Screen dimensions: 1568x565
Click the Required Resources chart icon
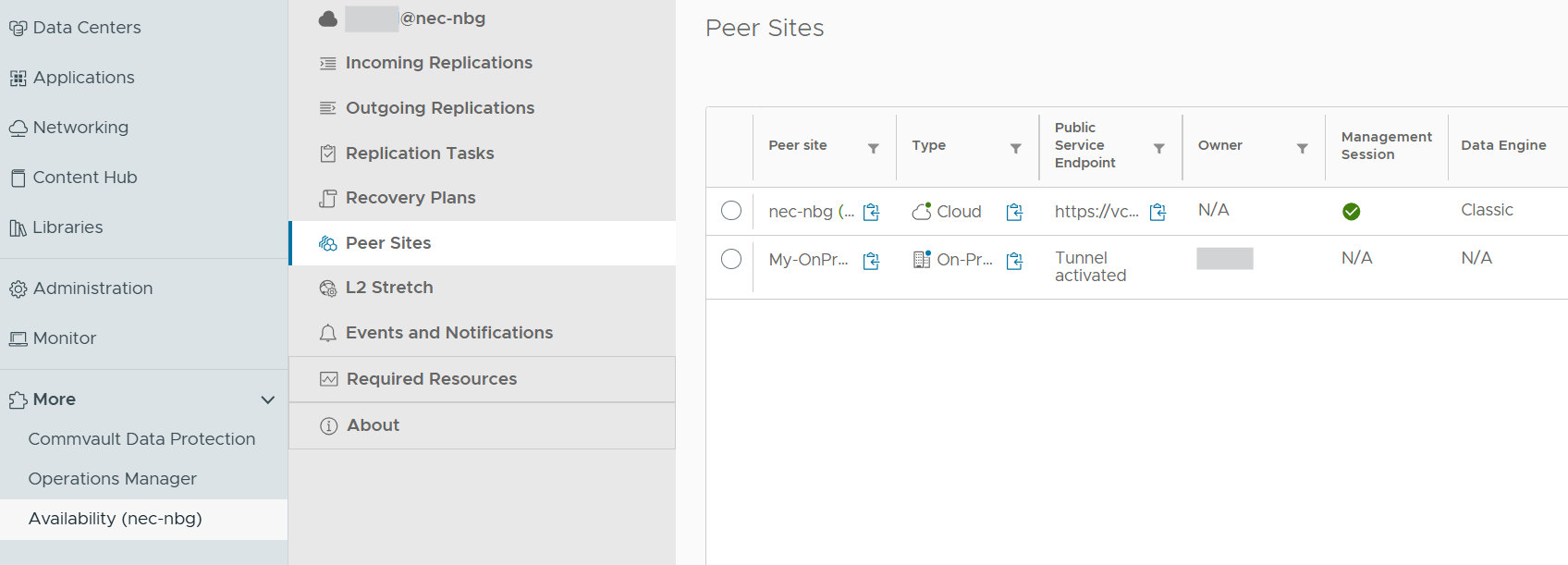(328, 379)
